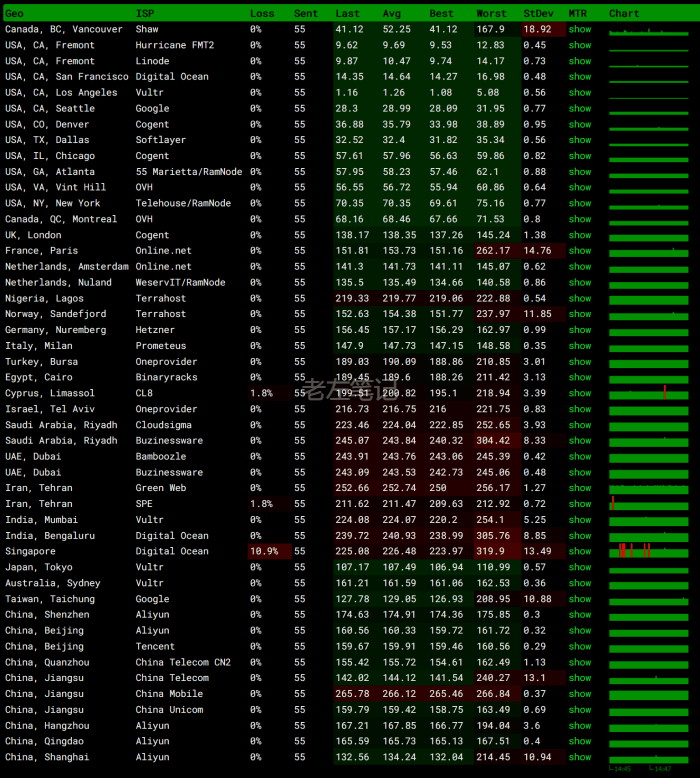Show MTR for France Paris Online.net
The width and height of the screenshot is (700, 778).
point(579,251)
